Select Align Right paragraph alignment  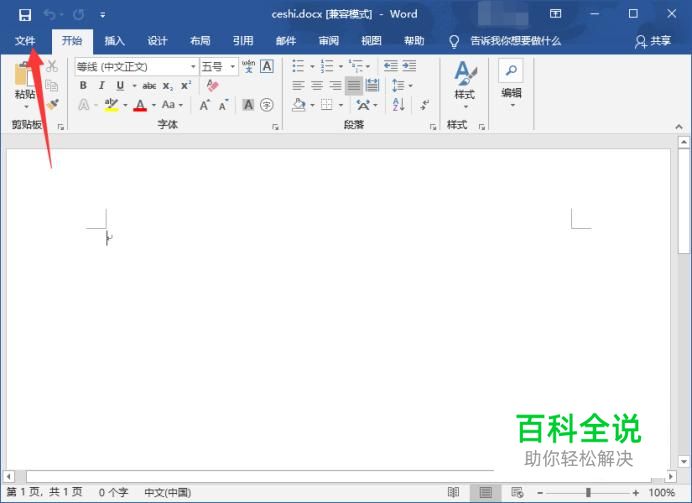point(335,86)
